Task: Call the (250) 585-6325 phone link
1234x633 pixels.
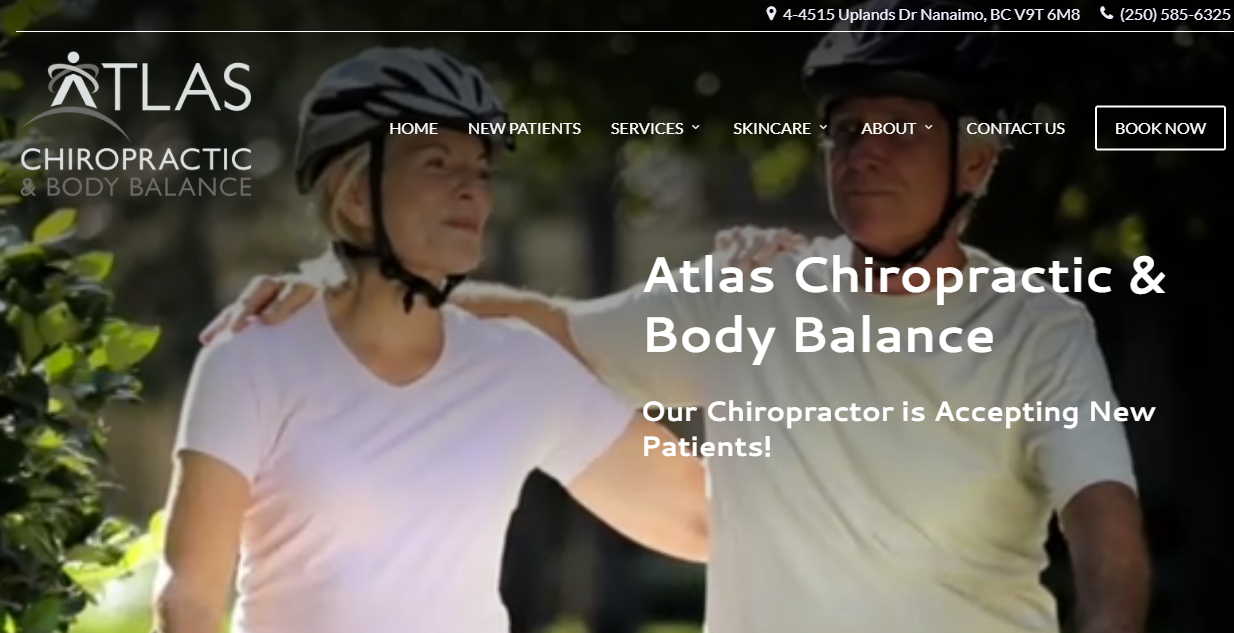Action: 1175,14
